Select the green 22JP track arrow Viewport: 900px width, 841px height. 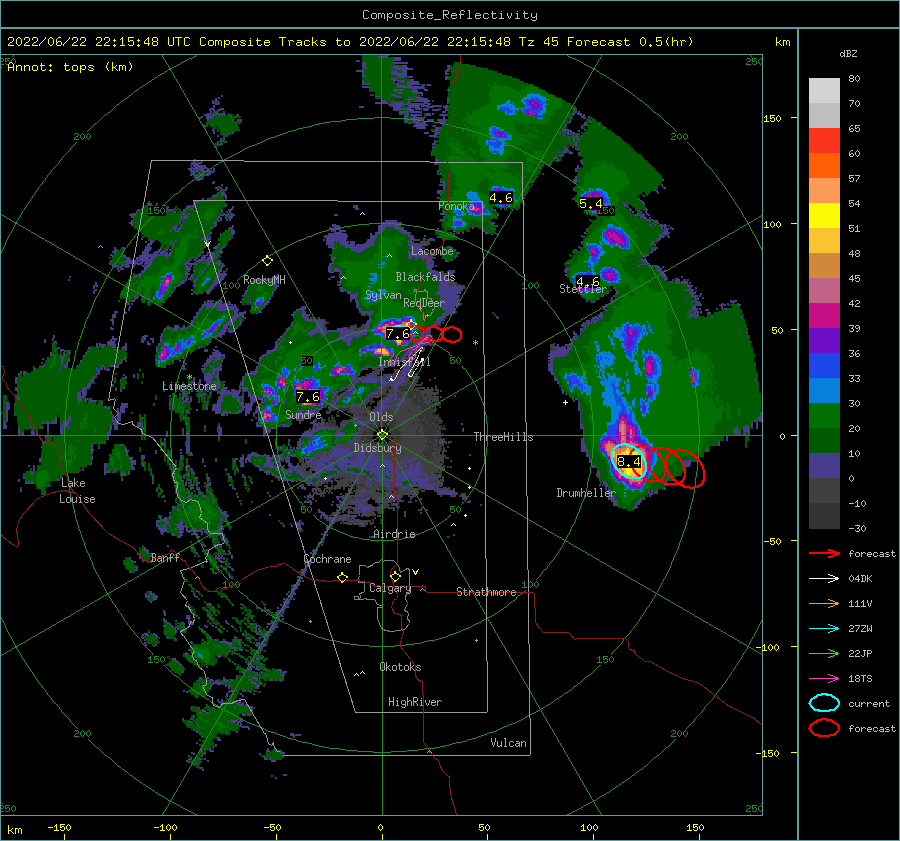[x=824, y=653]
